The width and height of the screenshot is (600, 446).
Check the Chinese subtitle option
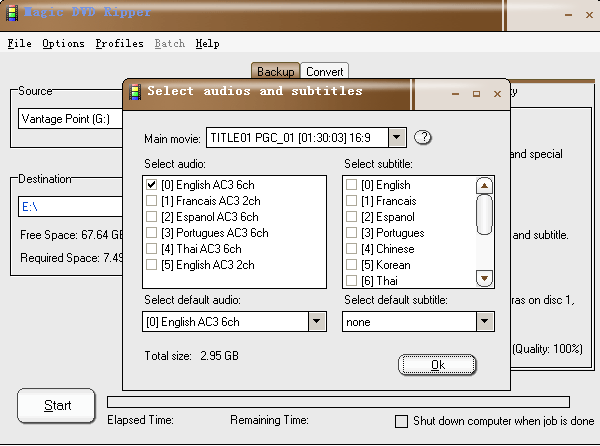pos(351,249)
